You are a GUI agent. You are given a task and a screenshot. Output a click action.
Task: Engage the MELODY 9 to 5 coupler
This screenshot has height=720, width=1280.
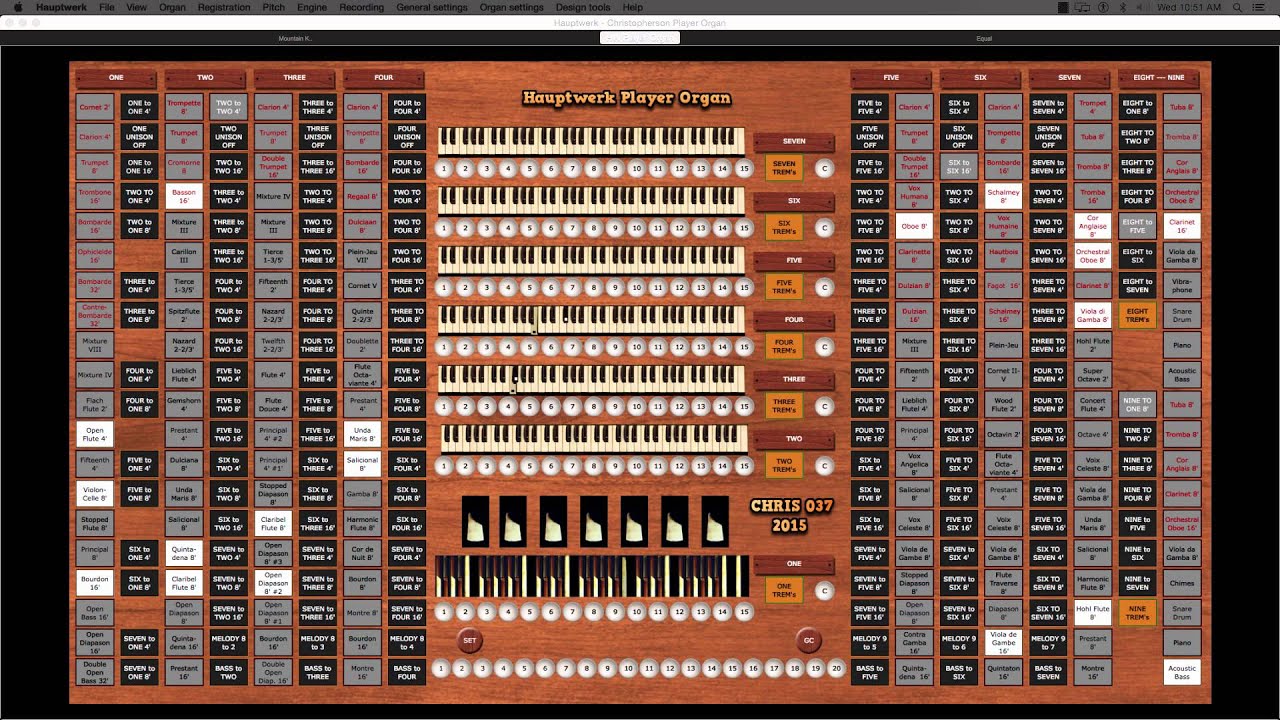point(869,642)
